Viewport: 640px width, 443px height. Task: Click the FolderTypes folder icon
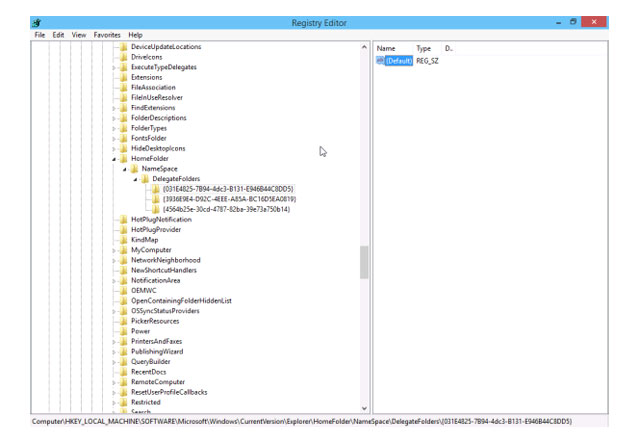124,128
